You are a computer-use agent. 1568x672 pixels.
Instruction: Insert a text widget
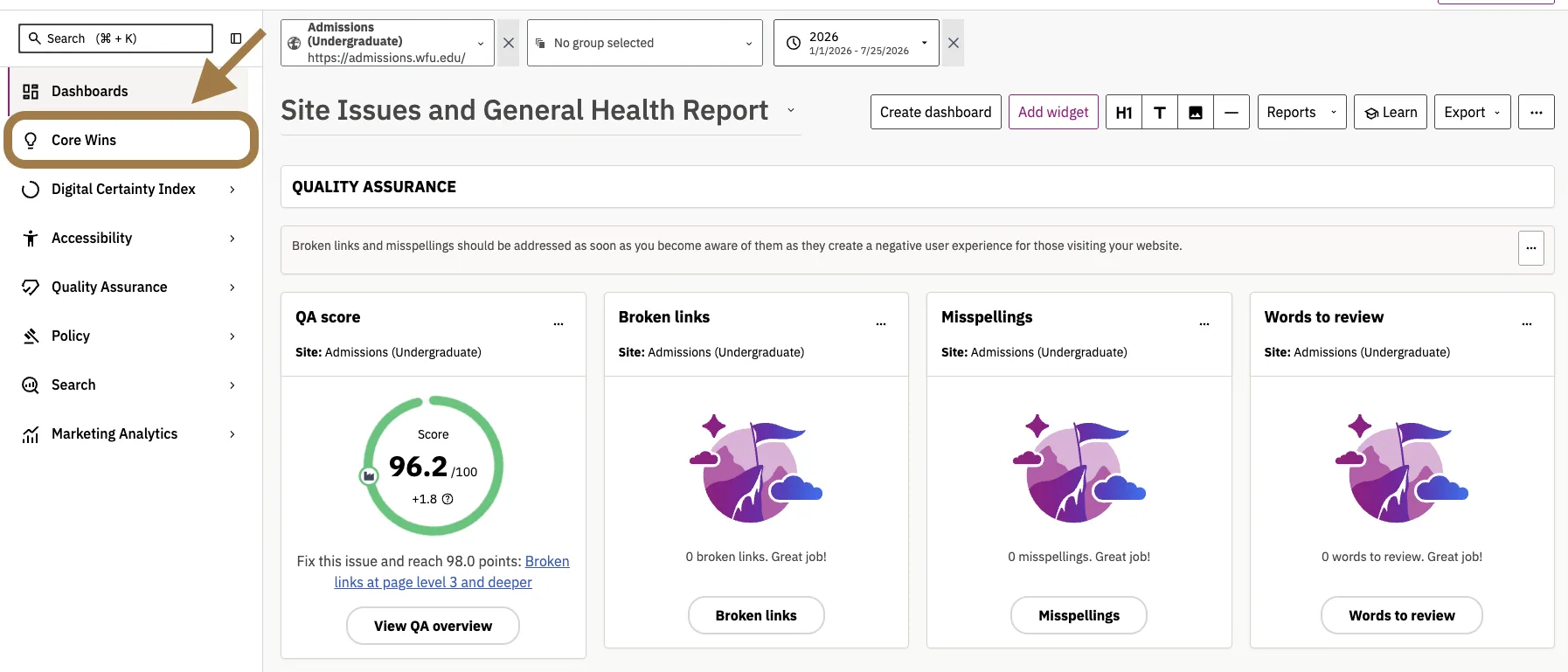point(1160,112)
